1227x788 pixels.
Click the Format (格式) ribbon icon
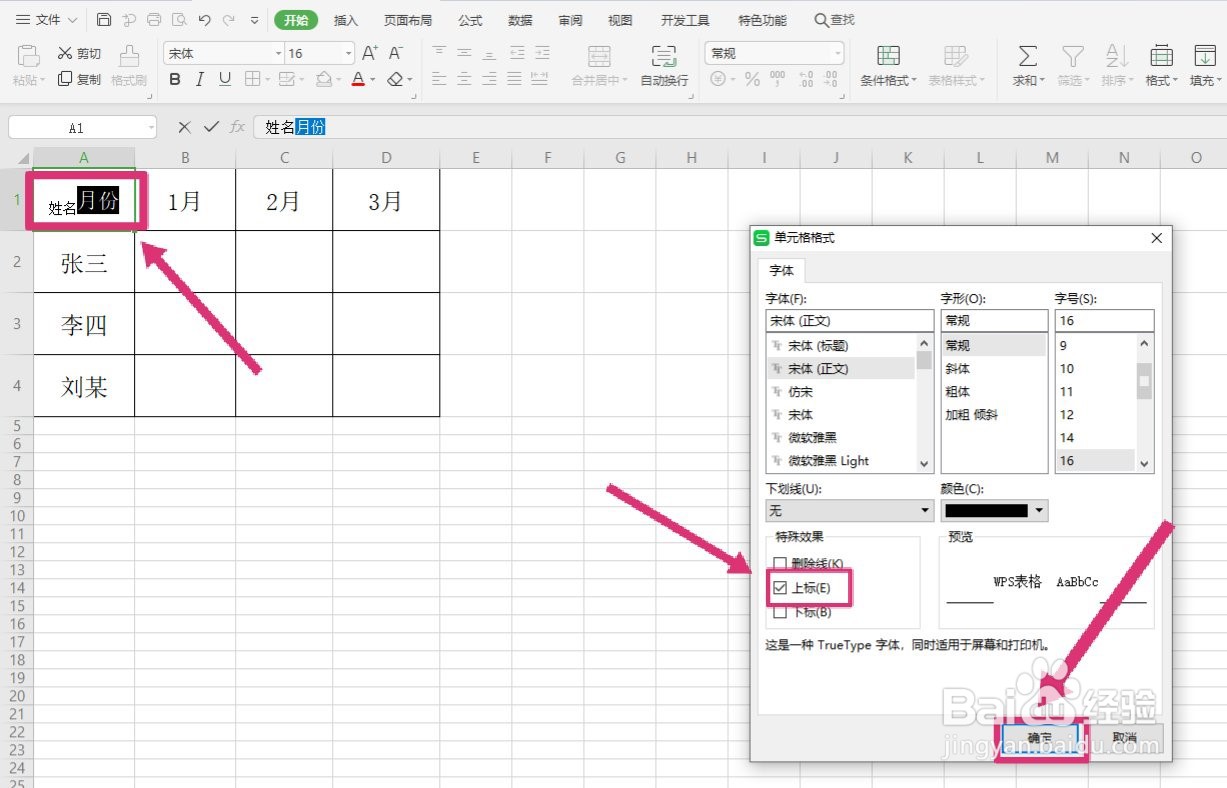[x=1161, y=56]
